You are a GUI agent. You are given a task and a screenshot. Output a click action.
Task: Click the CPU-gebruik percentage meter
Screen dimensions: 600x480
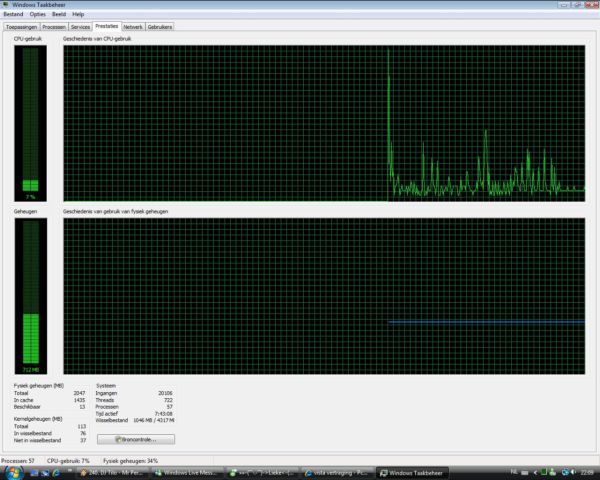(31, 123)
